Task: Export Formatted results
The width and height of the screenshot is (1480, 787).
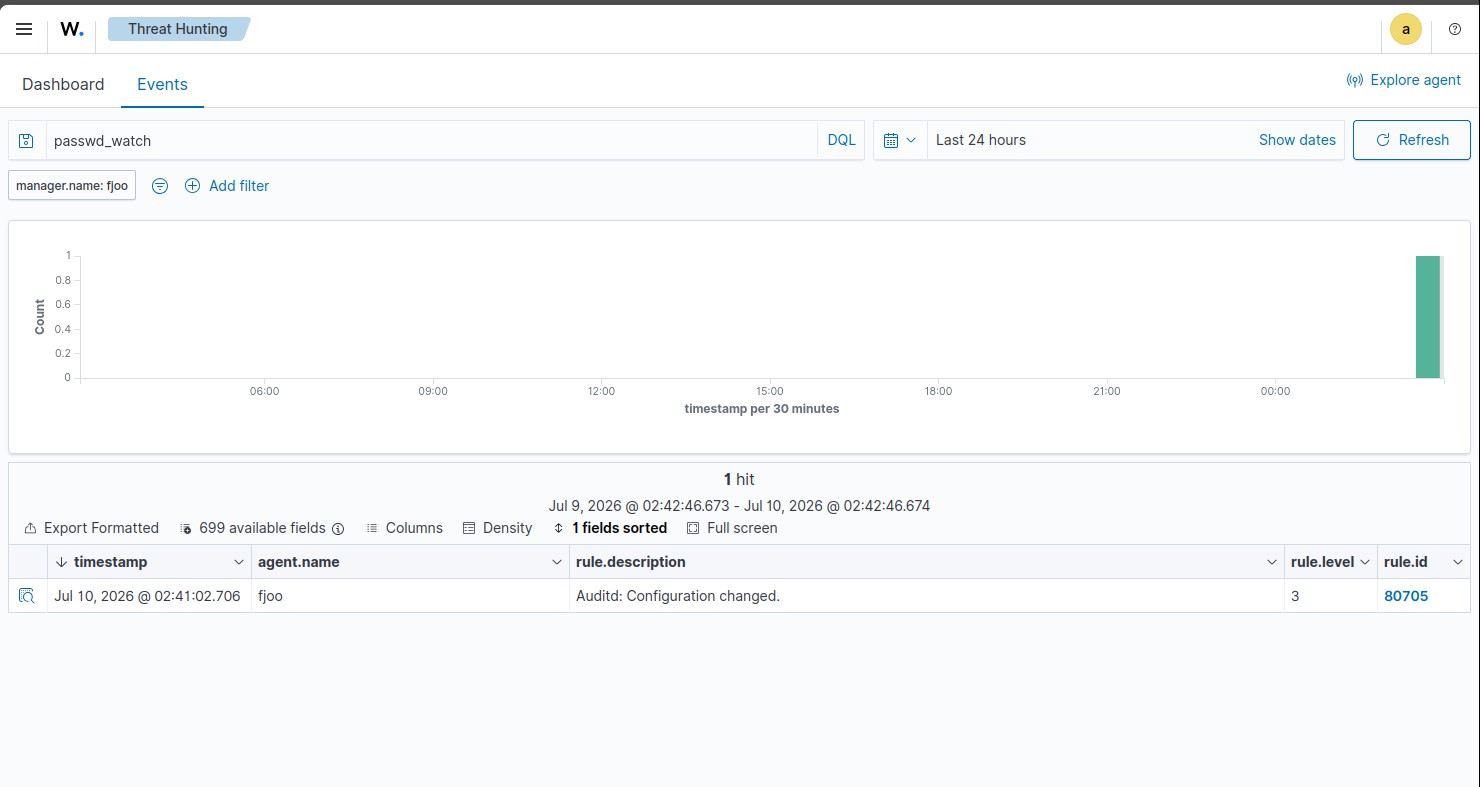Action: click(91, 528)
